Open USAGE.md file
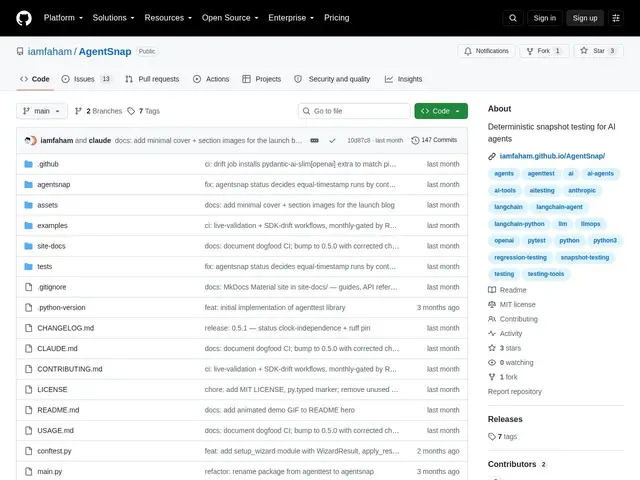The width and height of the screenshot is (640, 480). coord(56,431)
